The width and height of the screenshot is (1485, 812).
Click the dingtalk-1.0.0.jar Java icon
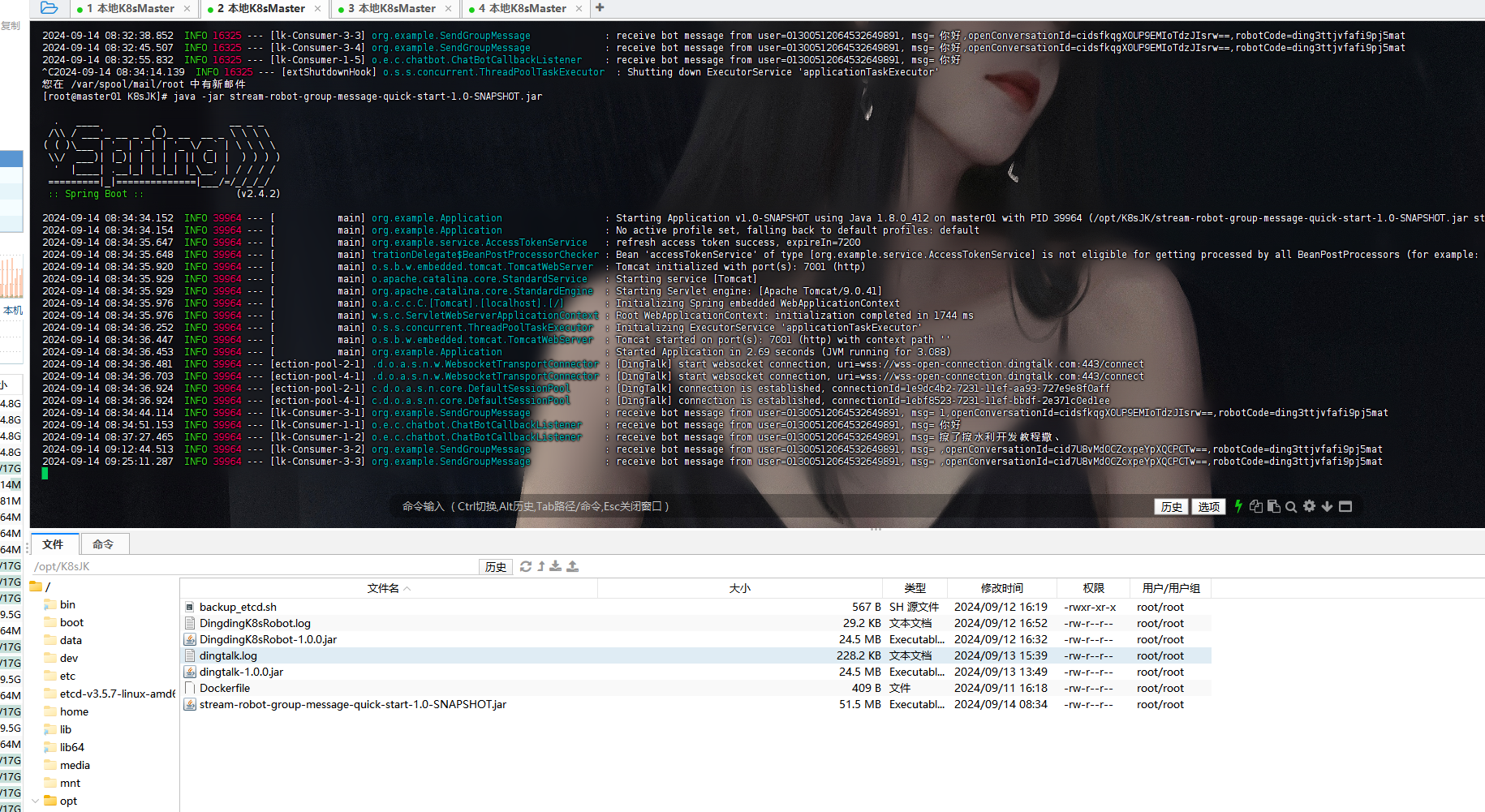tap(190, 672)
